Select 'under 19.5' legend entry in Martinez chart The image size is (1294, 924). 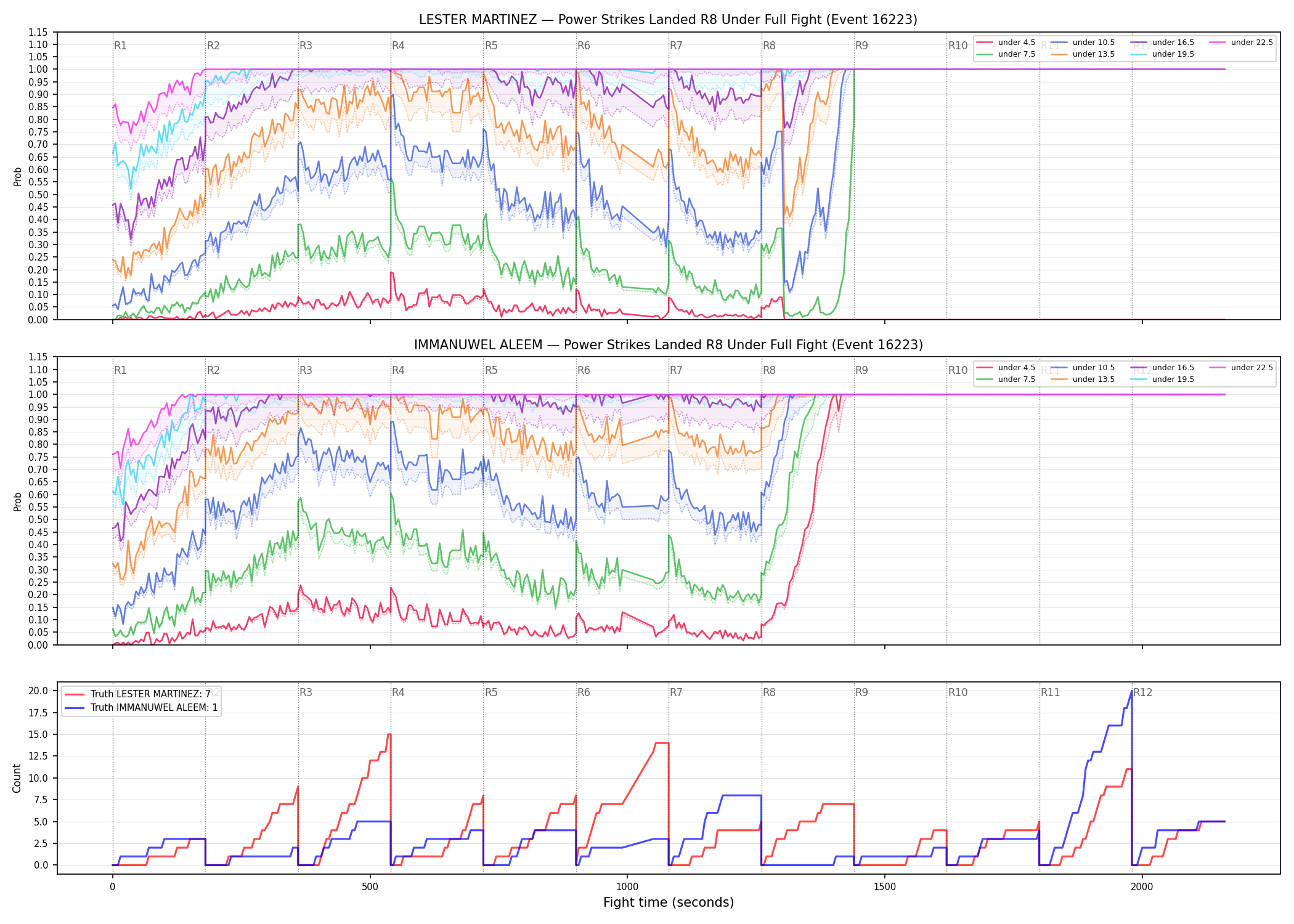click(x=1162, y=54)
